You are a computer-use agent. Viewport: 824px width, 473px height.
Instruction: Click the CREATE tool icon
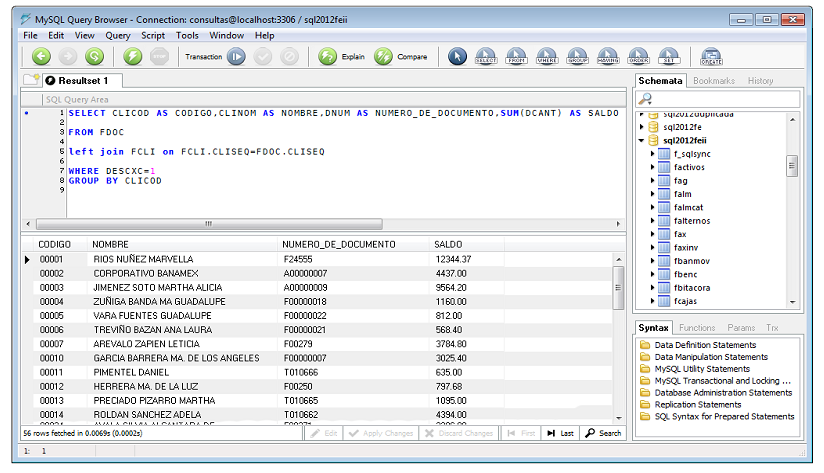(712, 56)
